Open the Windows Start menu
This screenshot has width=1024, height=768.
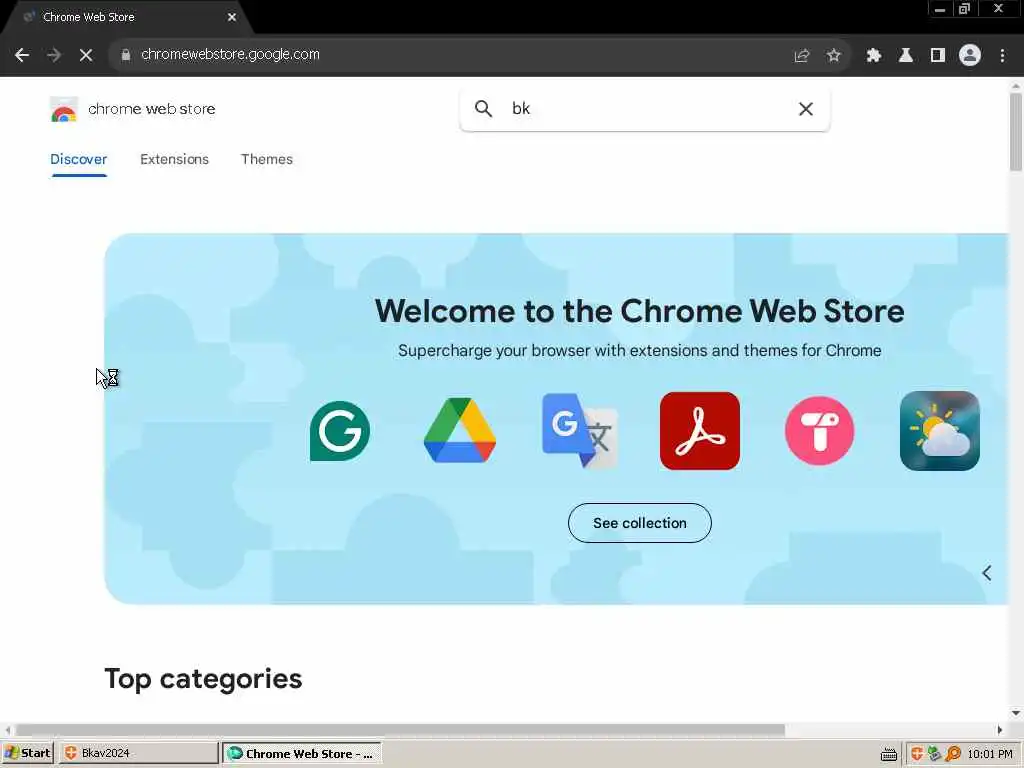click(x=27, y=754)
